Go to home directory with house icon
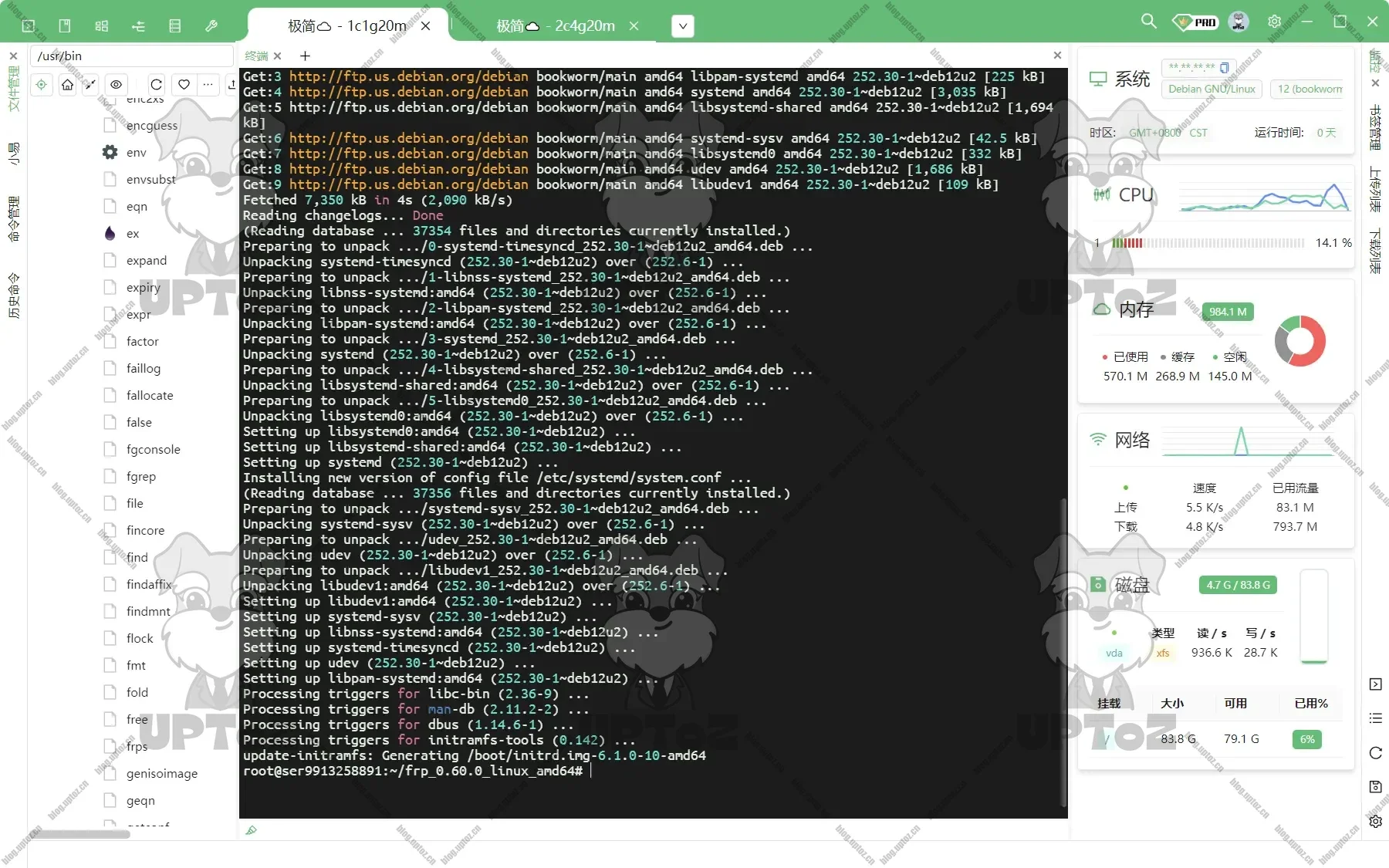The height and width of the screenshot is (868, 1389). [x=68, y=84]
